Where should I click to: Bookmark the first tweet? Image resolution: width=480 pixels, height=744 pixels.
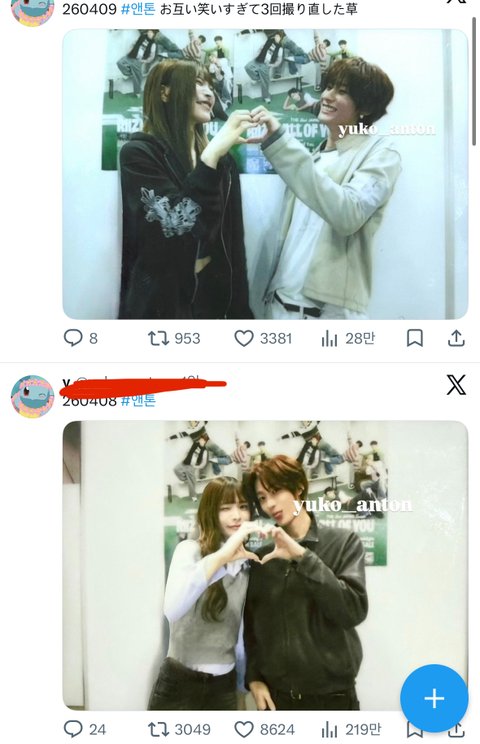coord(415,338)
